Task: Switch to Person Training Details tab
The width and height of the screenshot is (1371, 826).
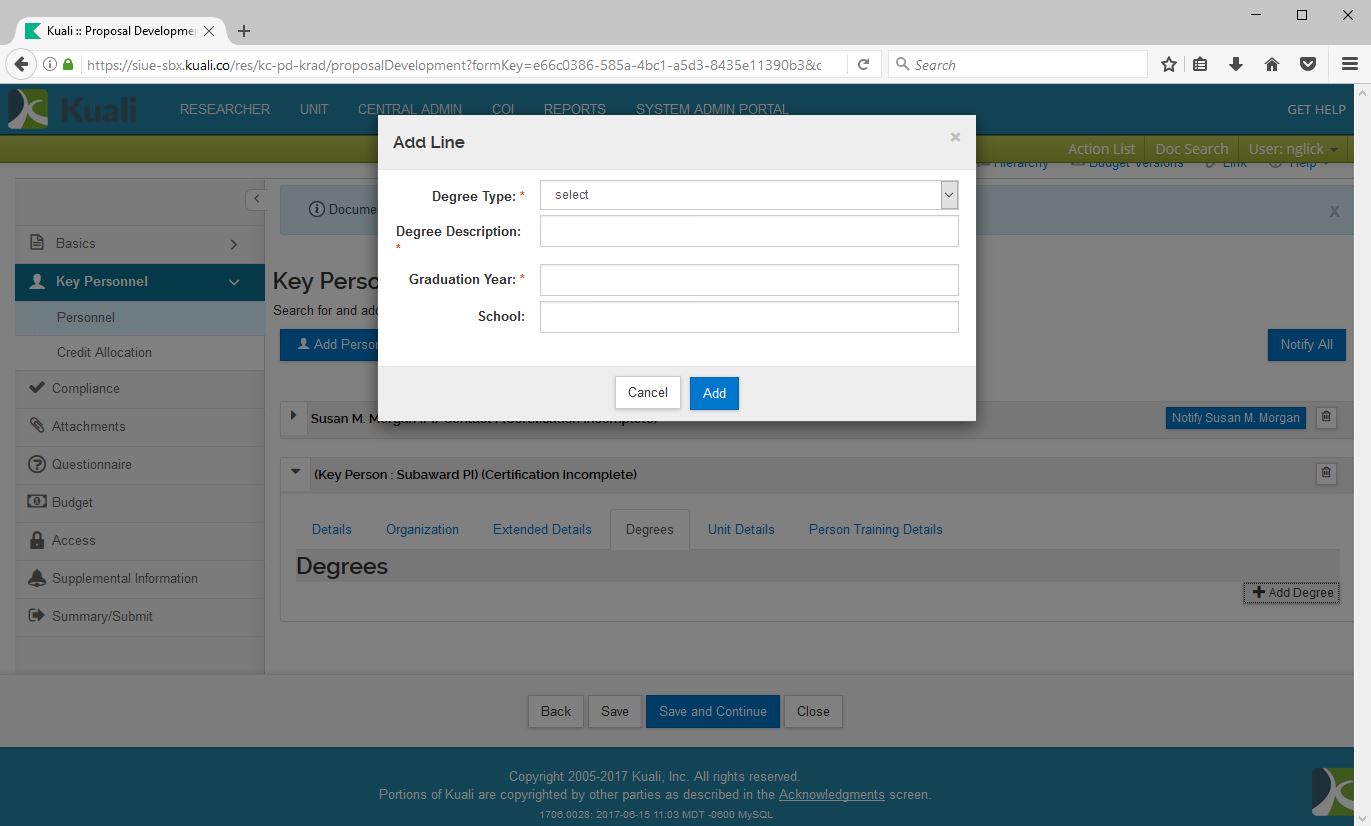Action: (875, 529)
